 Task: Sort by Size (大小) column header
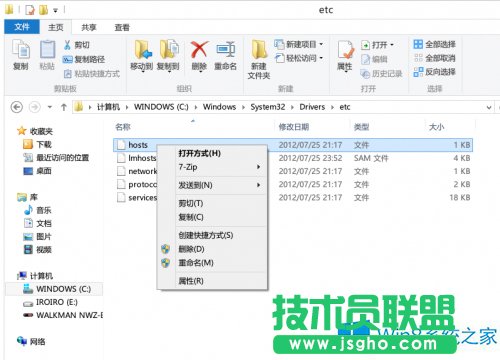pos(436,127)
